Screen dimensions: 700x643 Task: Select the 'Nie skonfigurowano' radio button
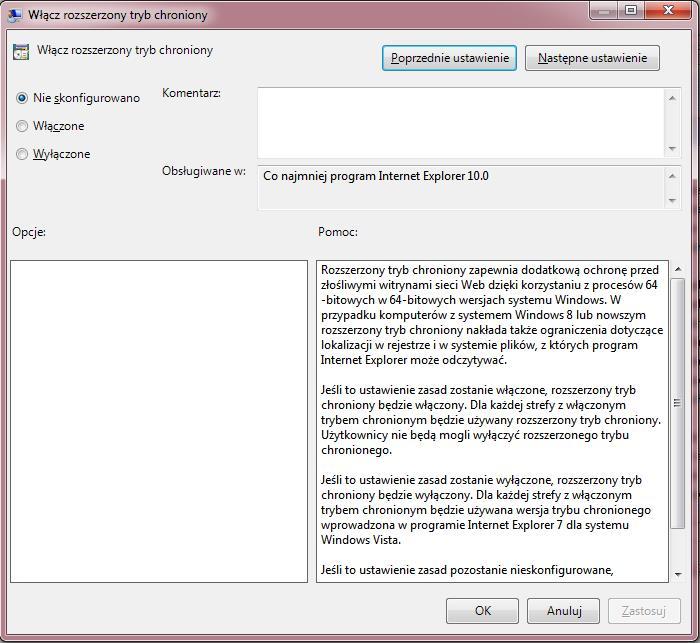[22, 98]
